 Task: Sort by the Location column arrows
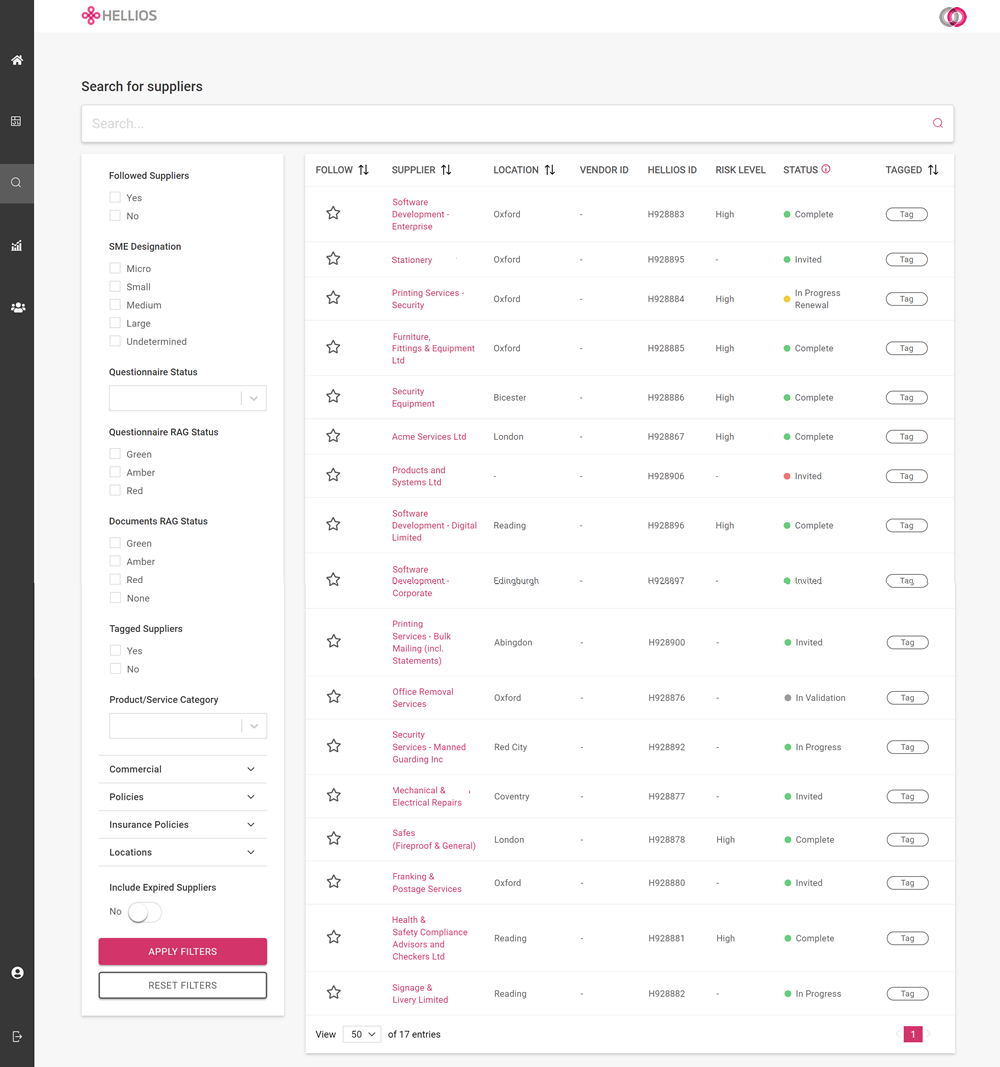point(550,169)
